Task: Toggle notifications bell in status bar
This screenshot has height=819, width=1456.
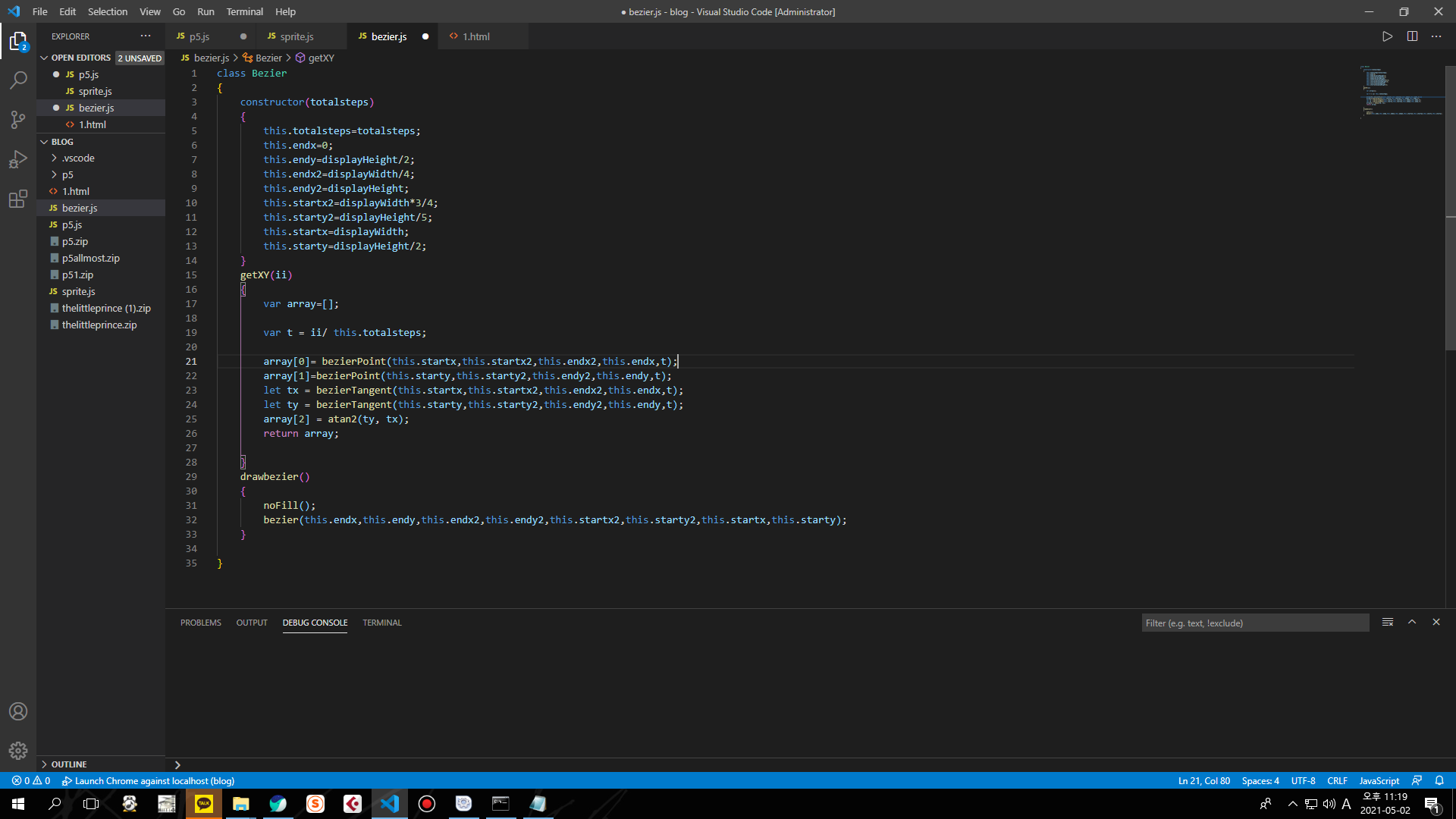Action: (x=1439, y=780)
